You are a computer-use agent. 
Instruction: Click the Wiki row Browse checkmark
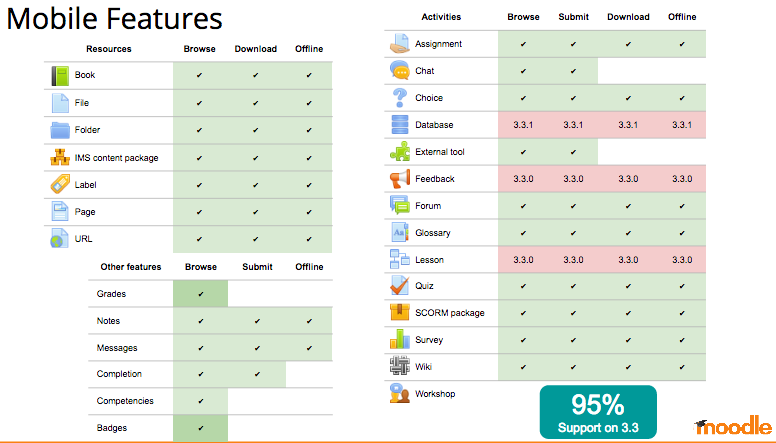(x=523, y=367)
